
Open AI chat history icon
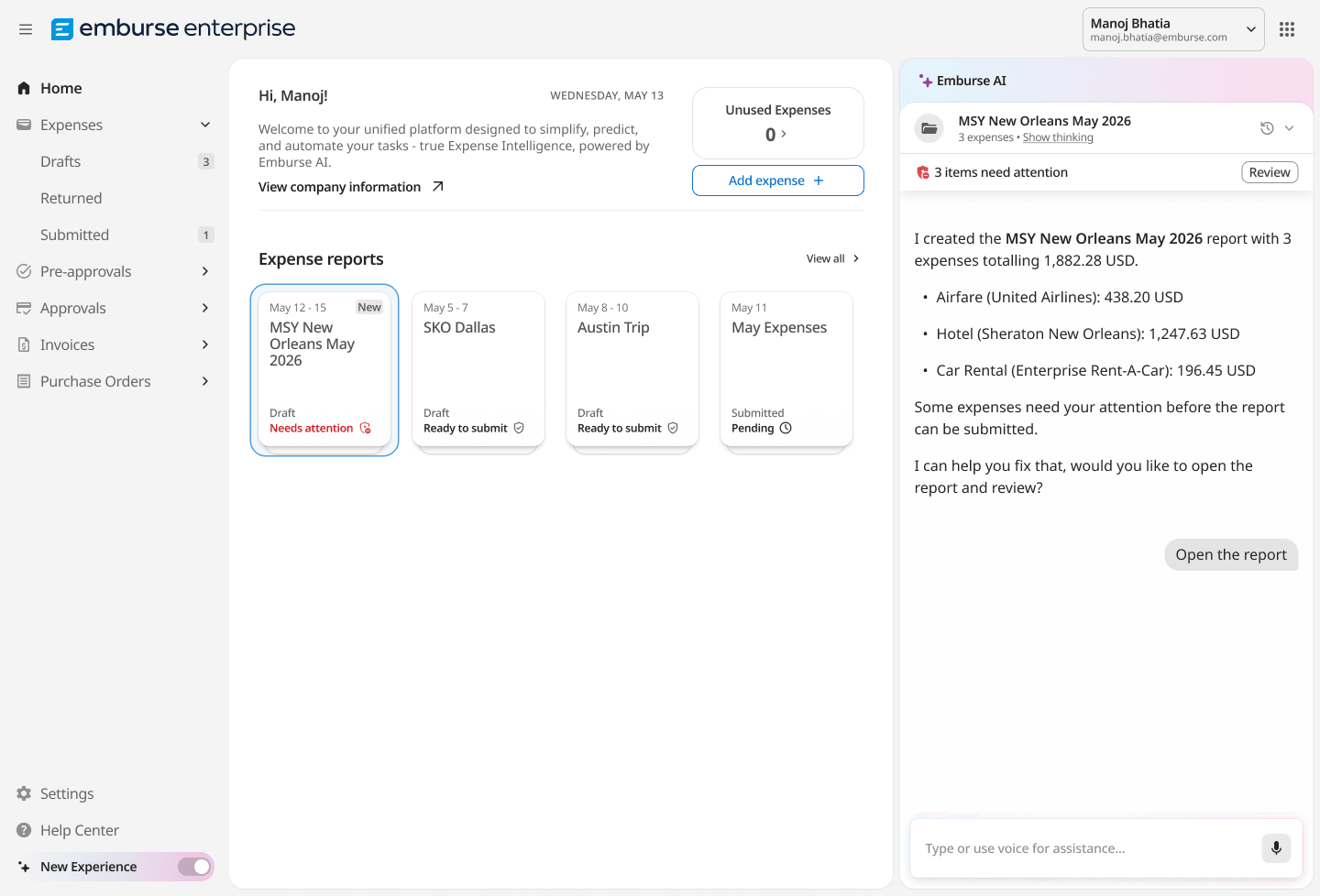point(1267,128)
